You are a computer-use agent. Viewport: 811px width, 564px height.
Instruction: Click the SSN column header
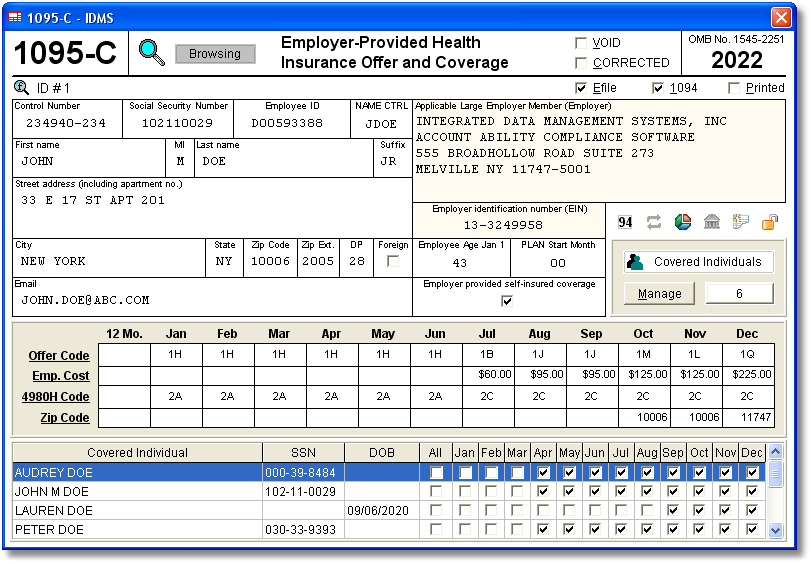coord(304,453)
